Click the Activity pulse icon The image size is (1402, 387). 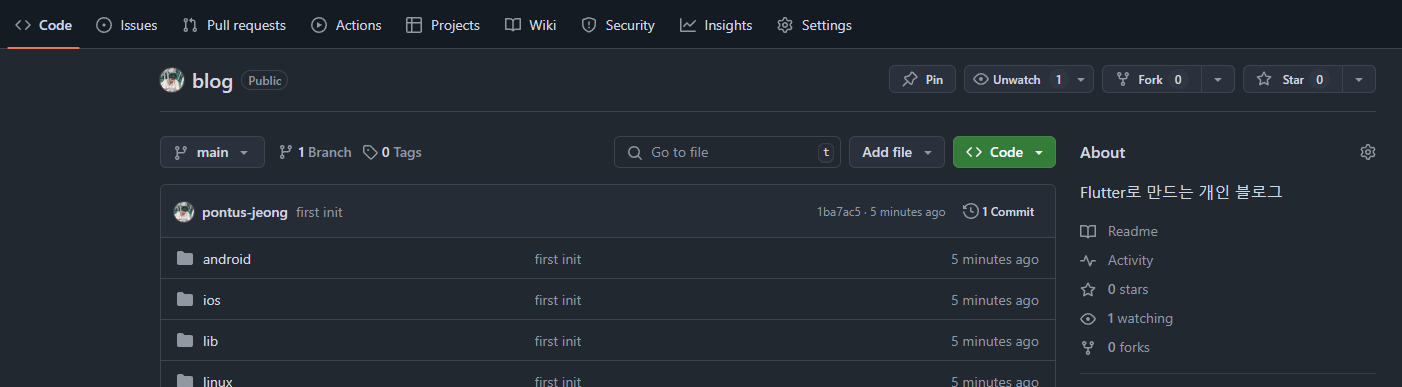[1088, 260]
